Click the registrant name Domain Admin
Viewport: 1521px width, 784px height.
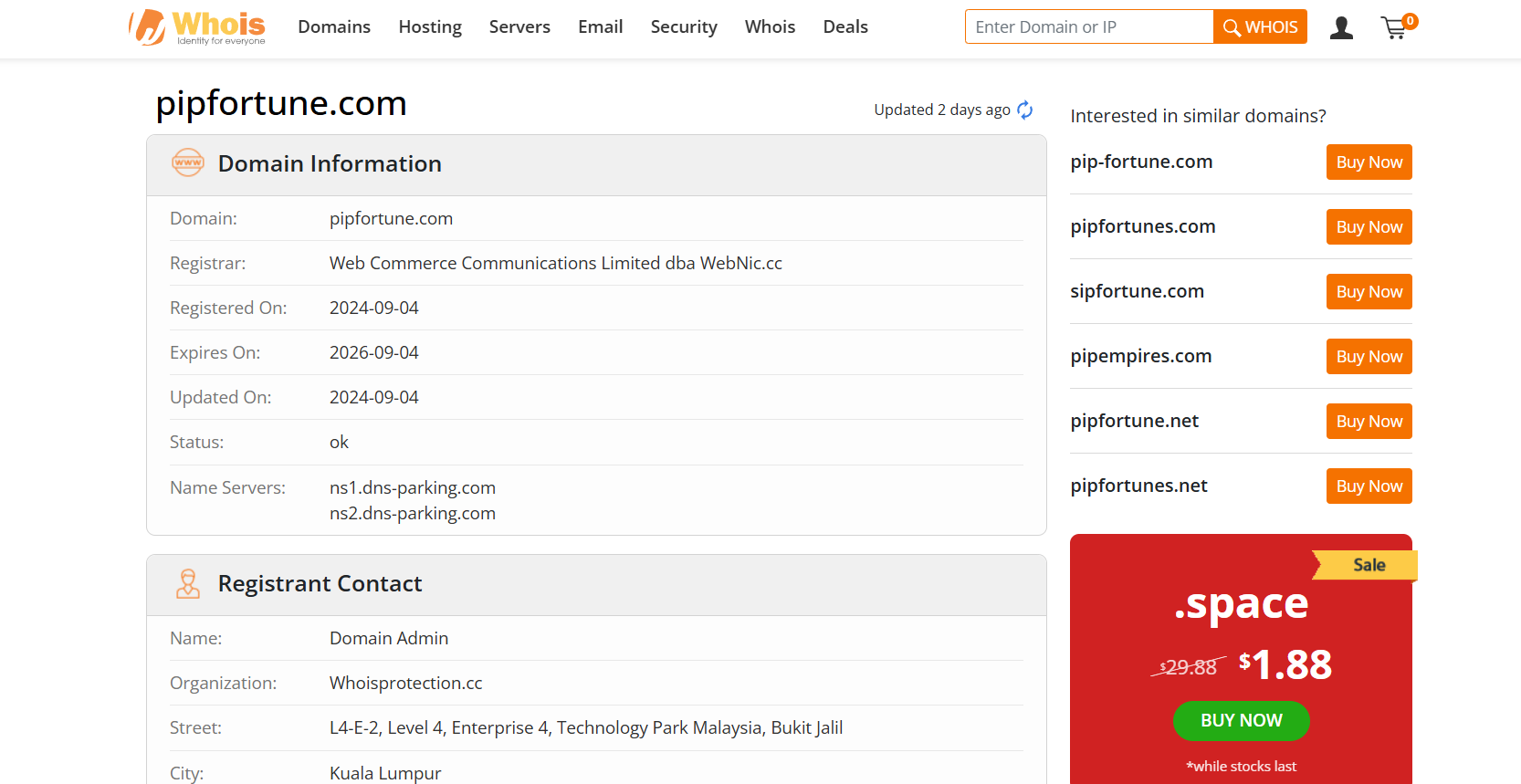pyautogui.click(x=389, y=638)
